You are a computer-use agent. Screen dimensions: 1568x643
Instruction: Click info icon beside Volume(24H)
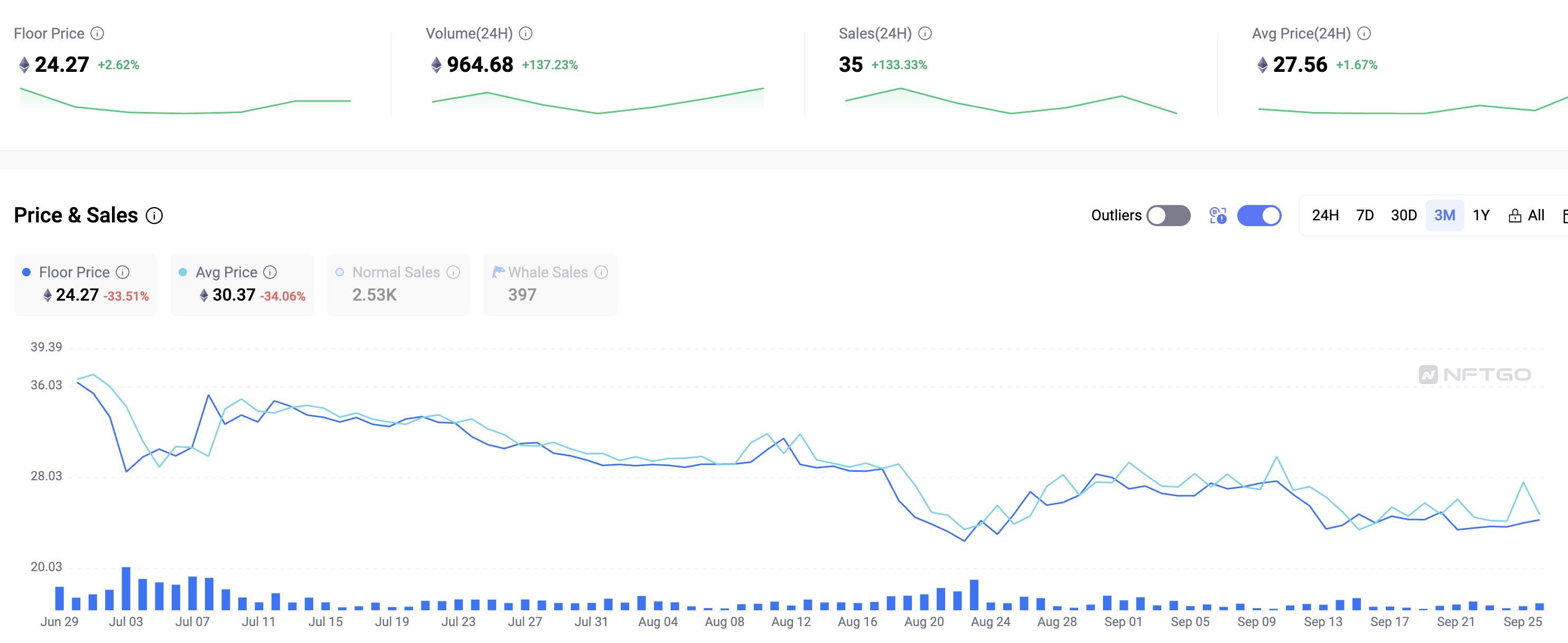point(525,33)
